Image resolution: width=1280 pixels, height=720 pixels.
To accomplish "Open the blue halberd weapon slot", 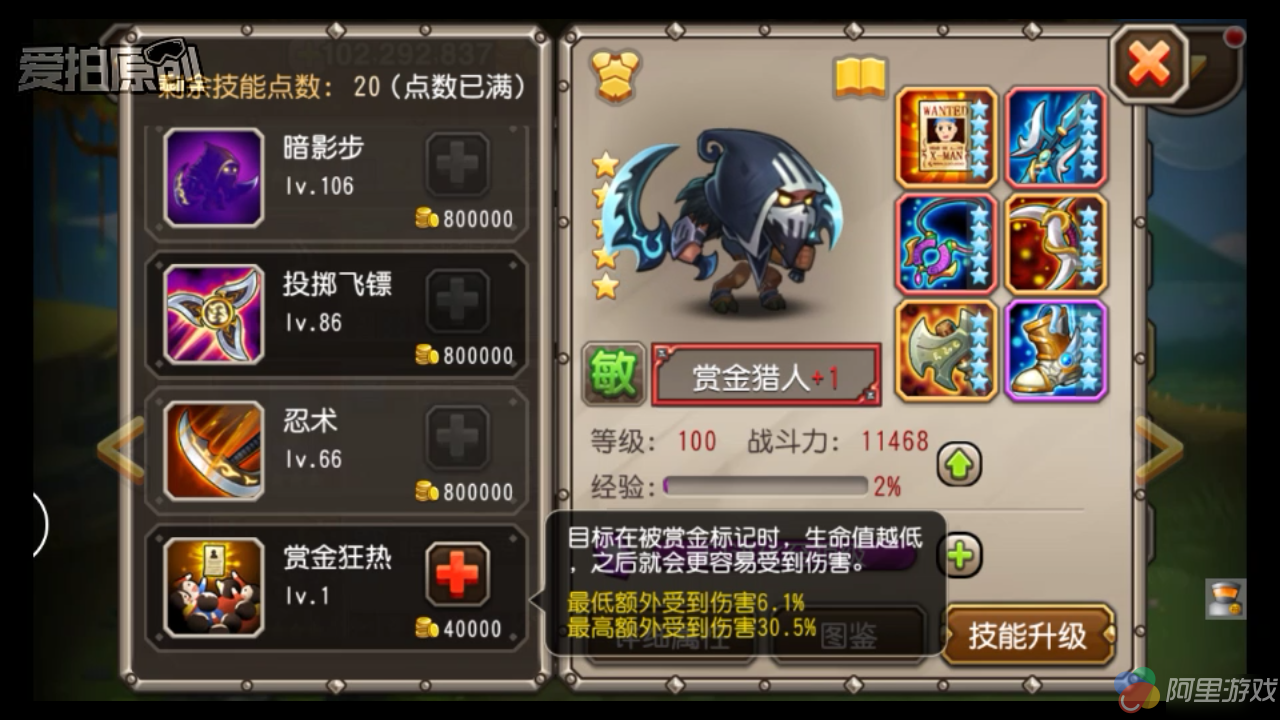I will click(1056, 138).
